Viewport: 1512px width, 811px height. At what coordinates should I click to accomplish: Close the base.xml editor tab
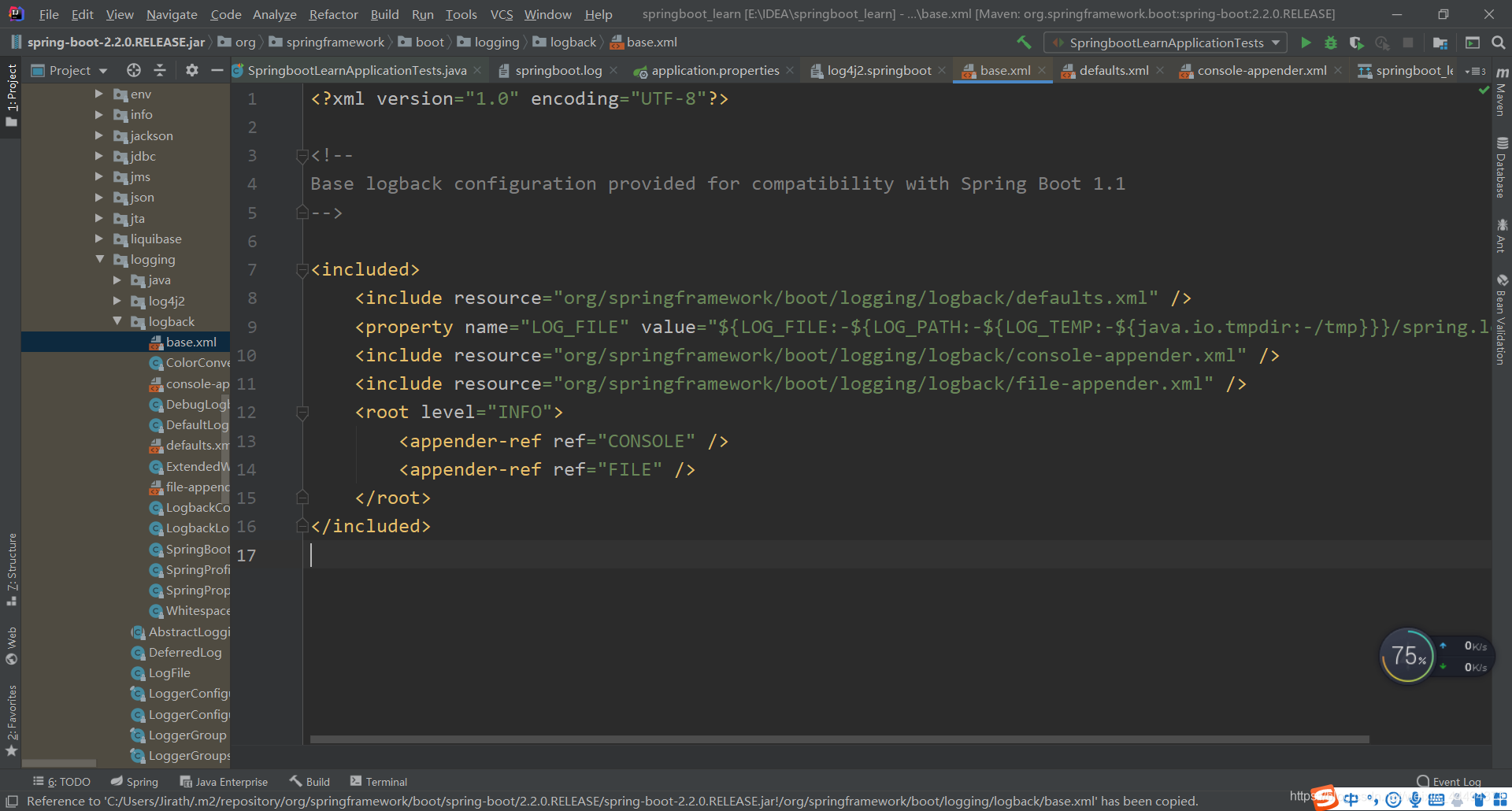pyautogui.click(x=1042, y=70)
